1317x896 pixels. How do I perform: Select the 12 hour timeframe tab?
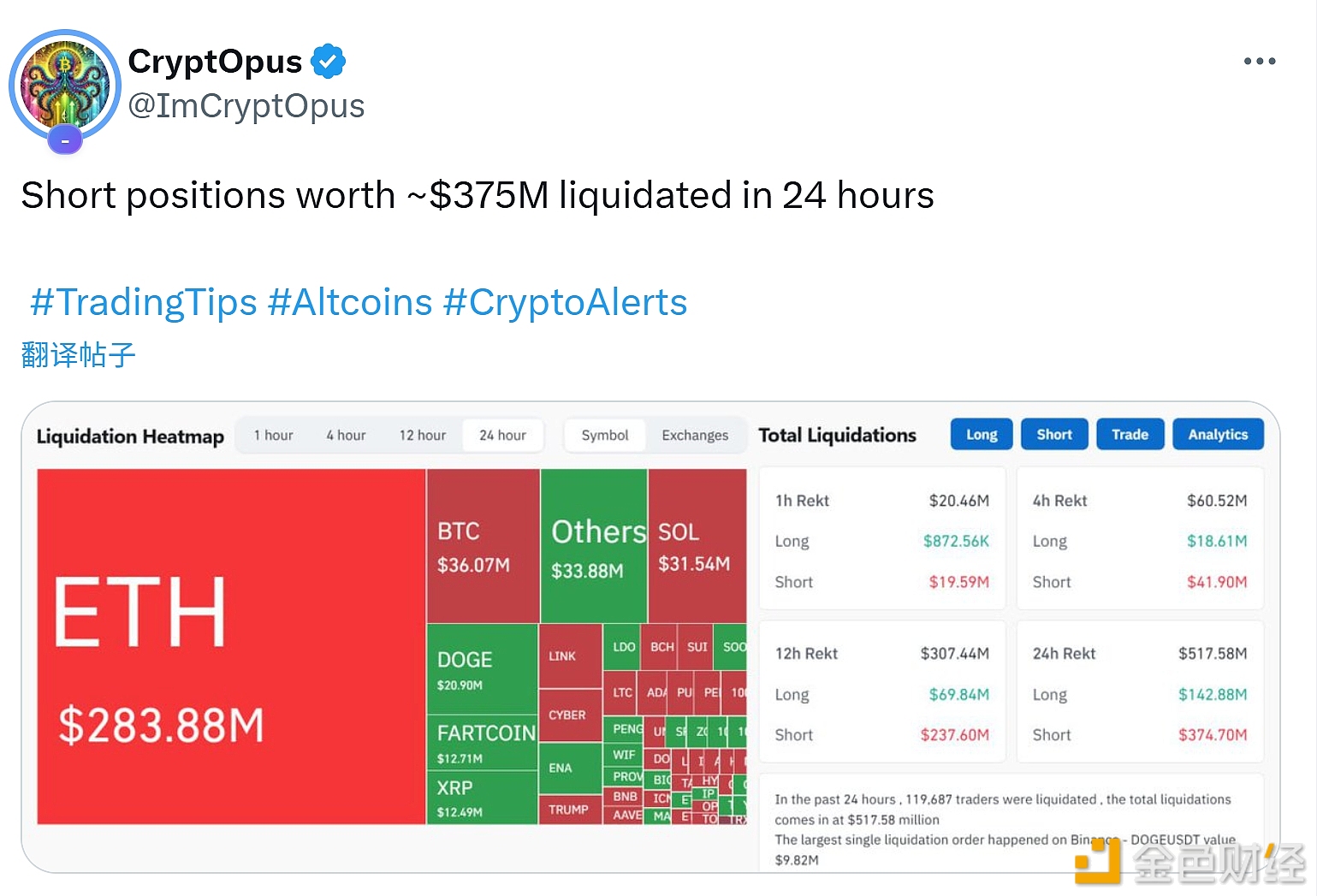pyautogui.click(x=422, y=436)
